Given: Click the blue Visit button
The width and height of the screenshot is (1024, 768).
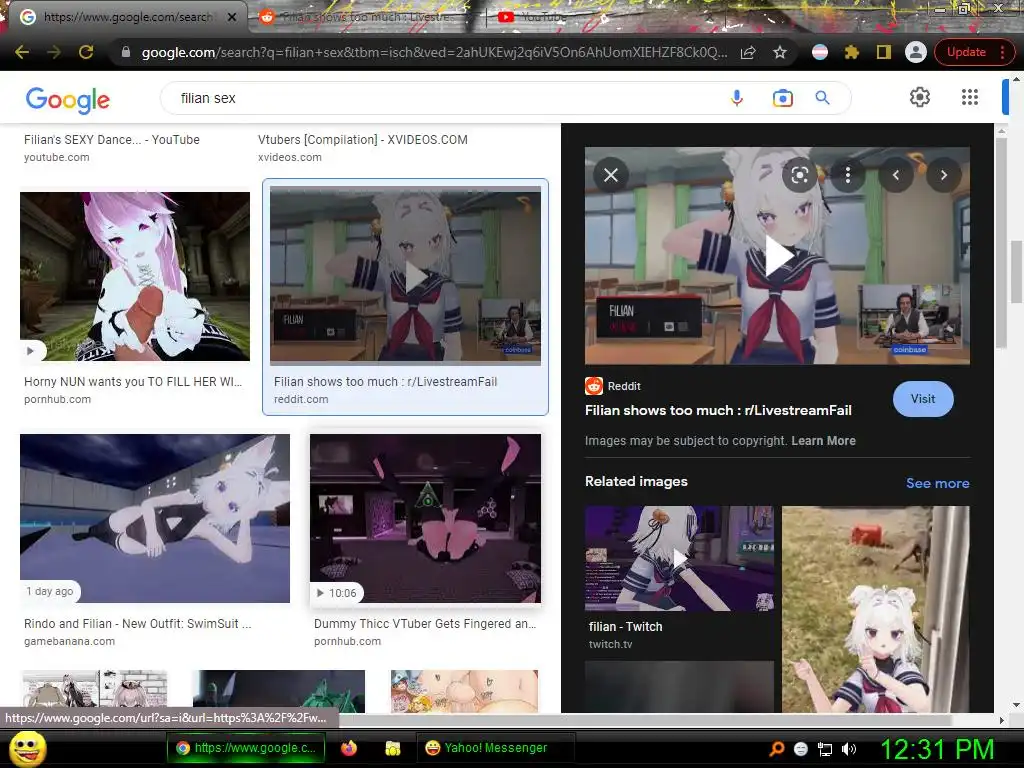Looking at the screenshot, I should pyautogui.click(x=923, y=399).
